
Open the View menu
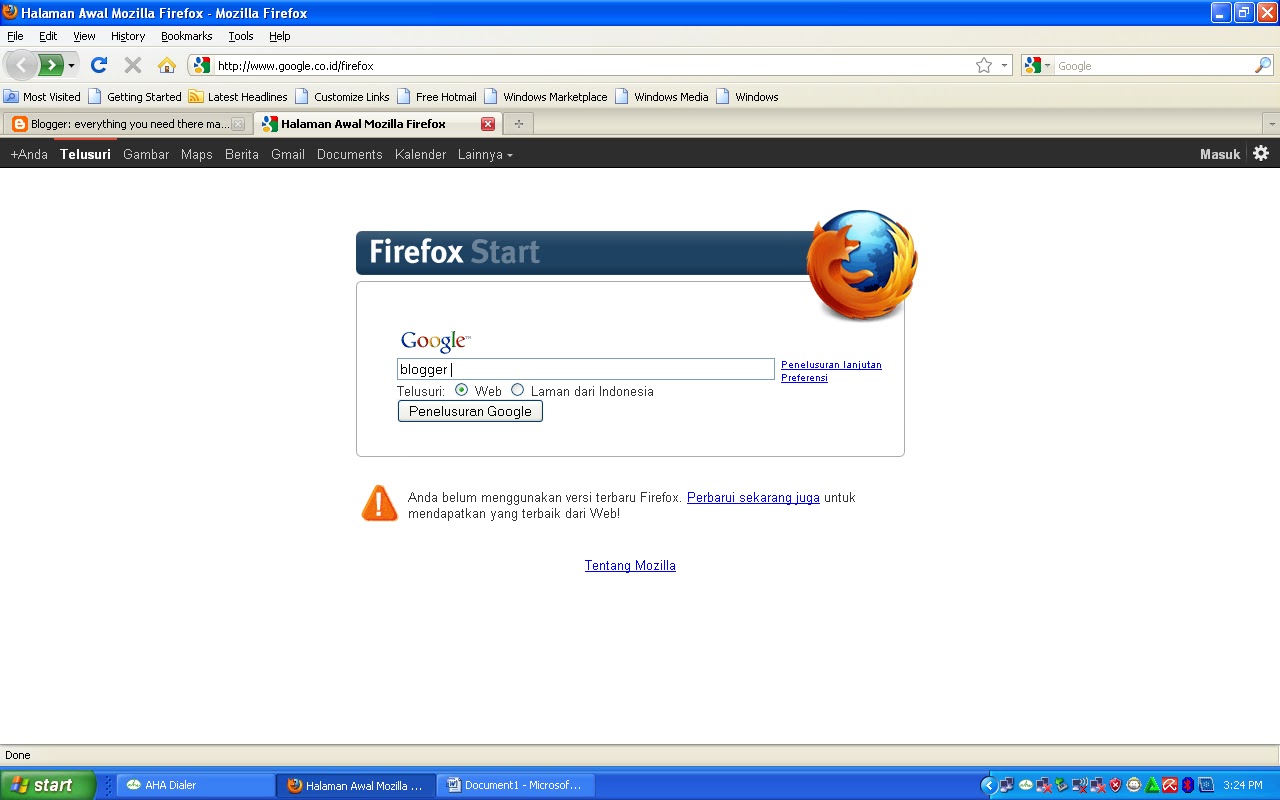(x=84, y=36)
